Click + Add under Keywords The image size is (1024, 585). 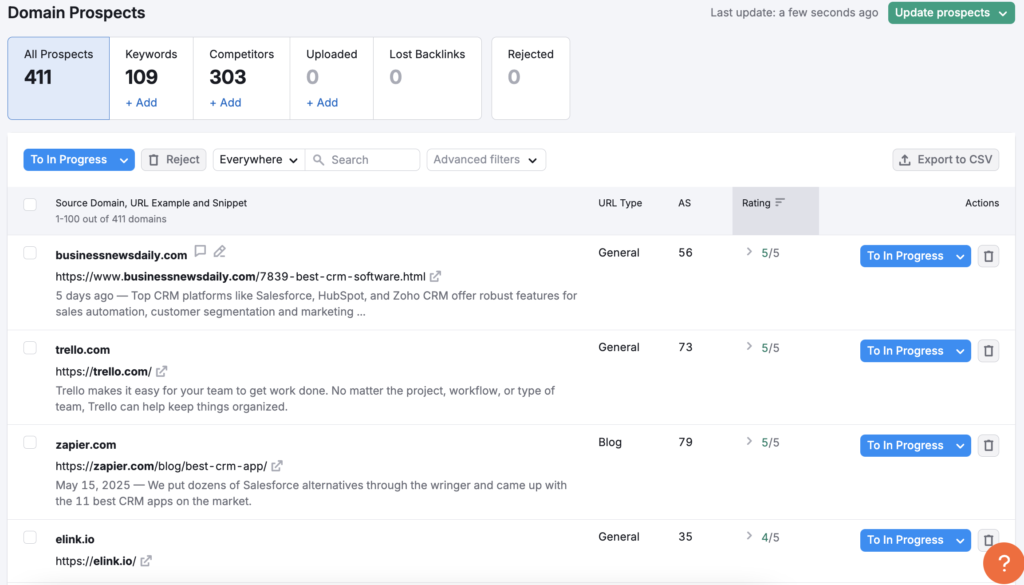click(141, 103)
